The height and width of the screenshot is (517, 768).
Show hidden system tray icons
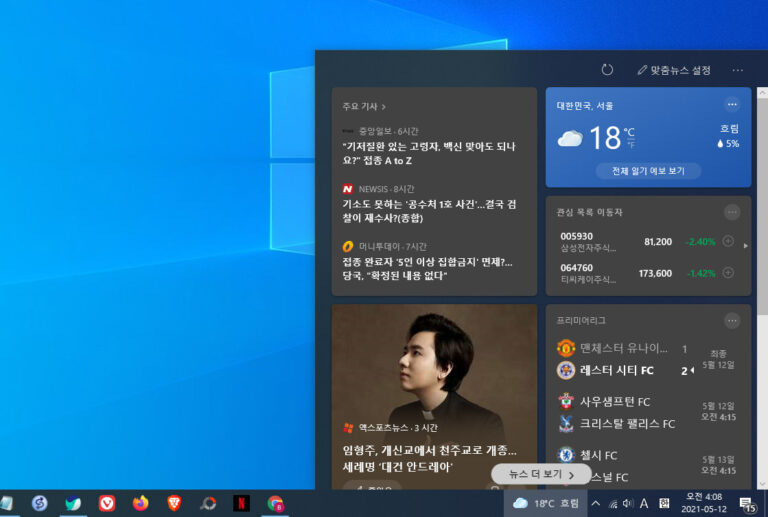(596, 503)
